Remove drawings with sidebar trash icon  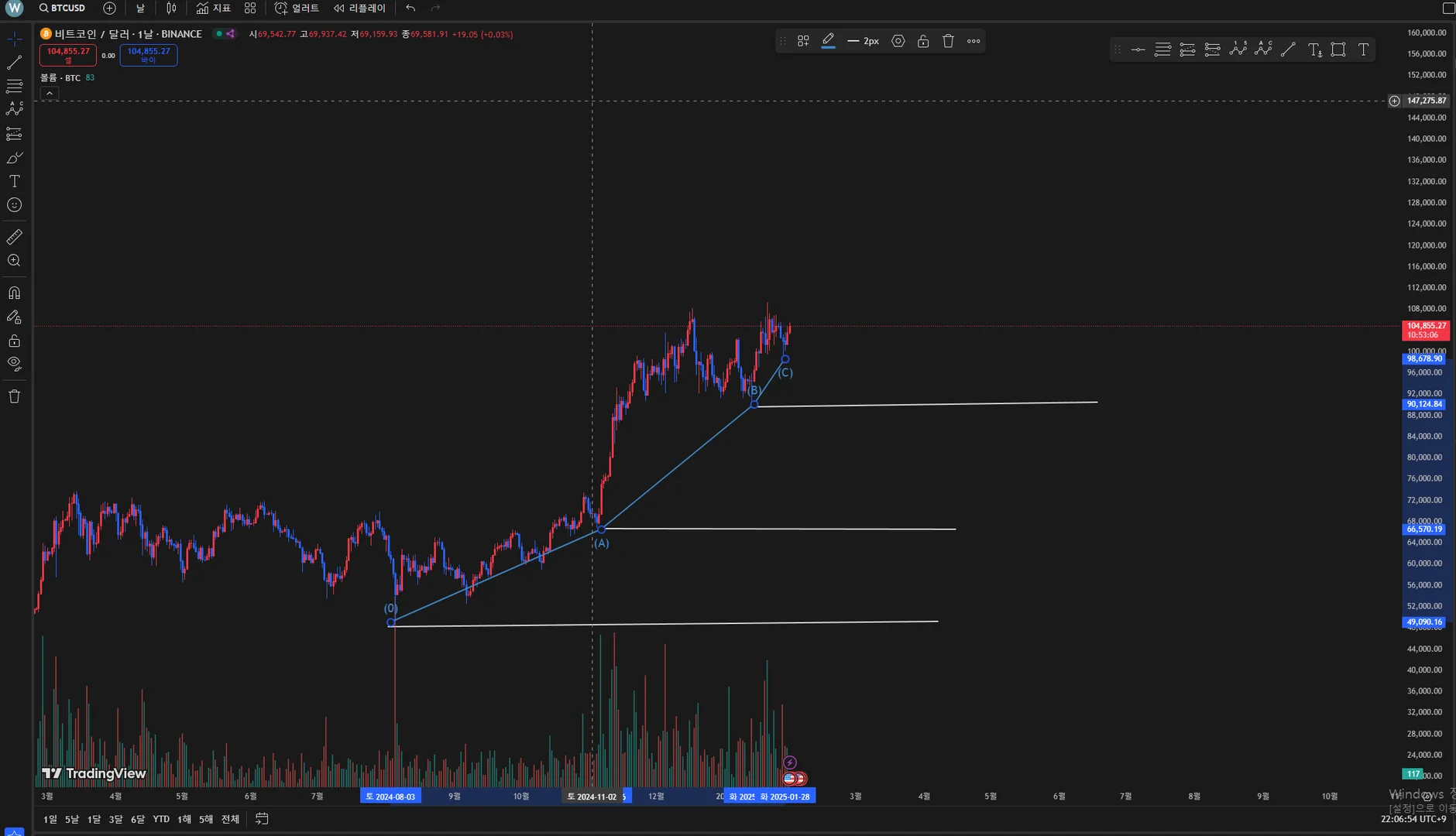tap(14, 396)
